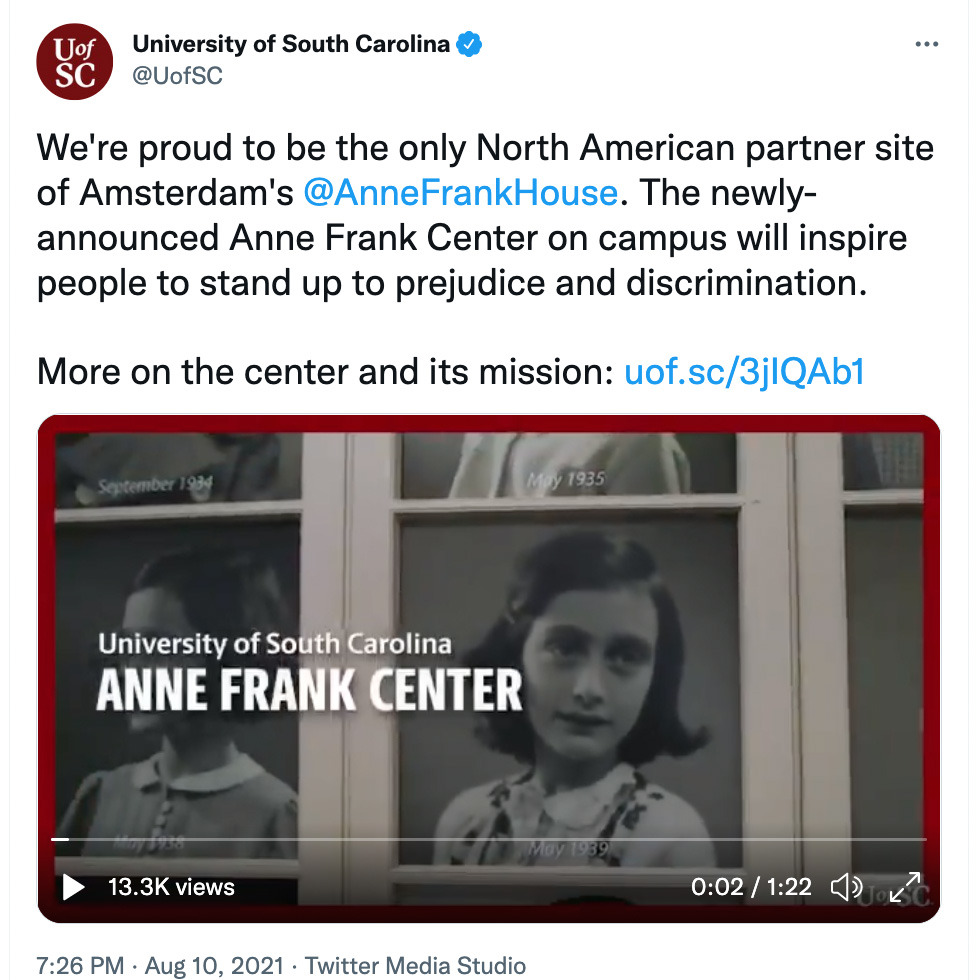The width and height of the screenshot is (980, 980).
Task: Enter fullscreen using the expand arrows icon
Action: 905,887
